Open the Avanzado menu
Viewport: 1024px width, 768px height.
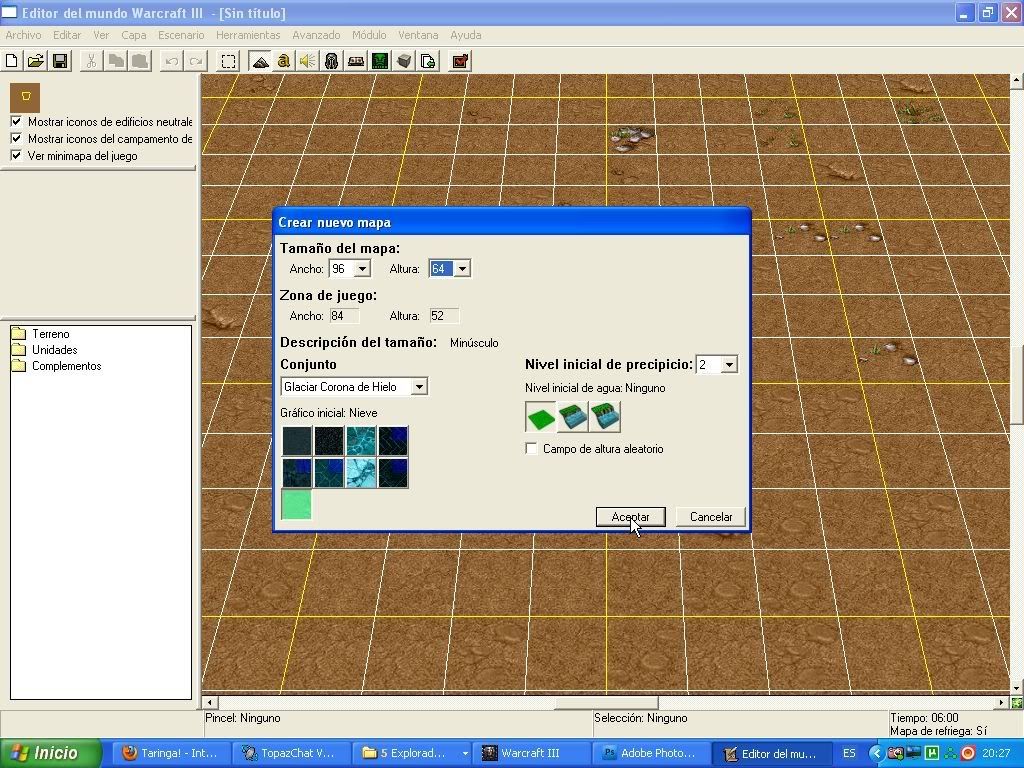tap(316, 35)
